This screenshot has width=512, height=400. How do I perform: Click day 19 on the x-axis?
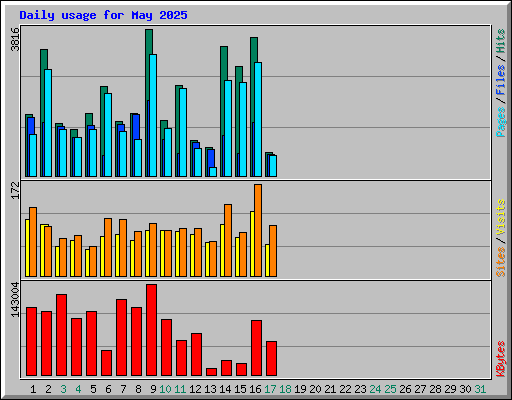tap(300, 389)
